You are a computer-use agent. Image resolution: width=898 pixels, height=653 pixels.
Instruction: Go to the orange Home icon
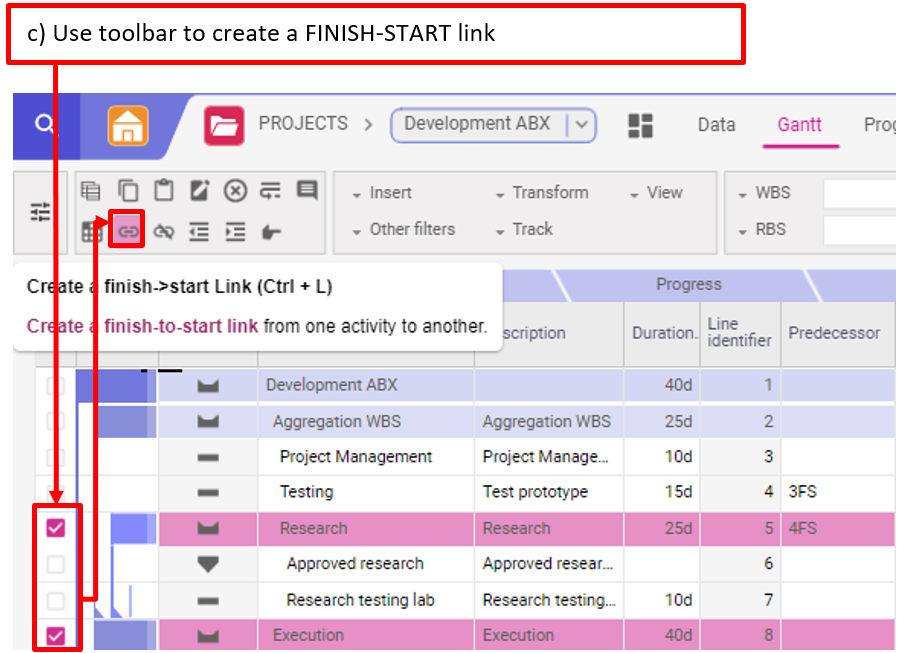pyautogui.click(x=128, y=126)
